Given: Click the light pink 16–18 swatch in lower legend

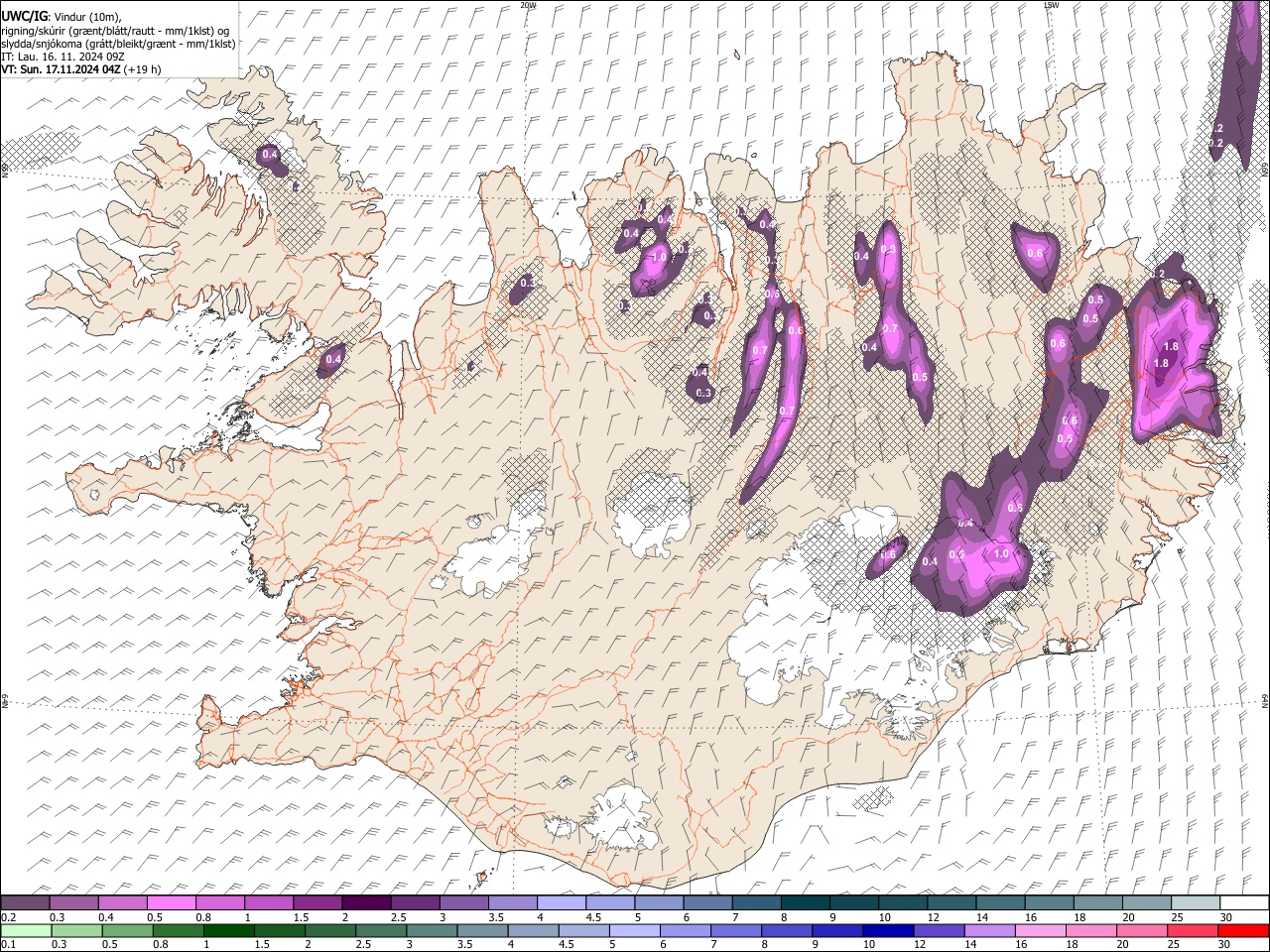Looking at the screenshot, I should tap(1040, 931).
